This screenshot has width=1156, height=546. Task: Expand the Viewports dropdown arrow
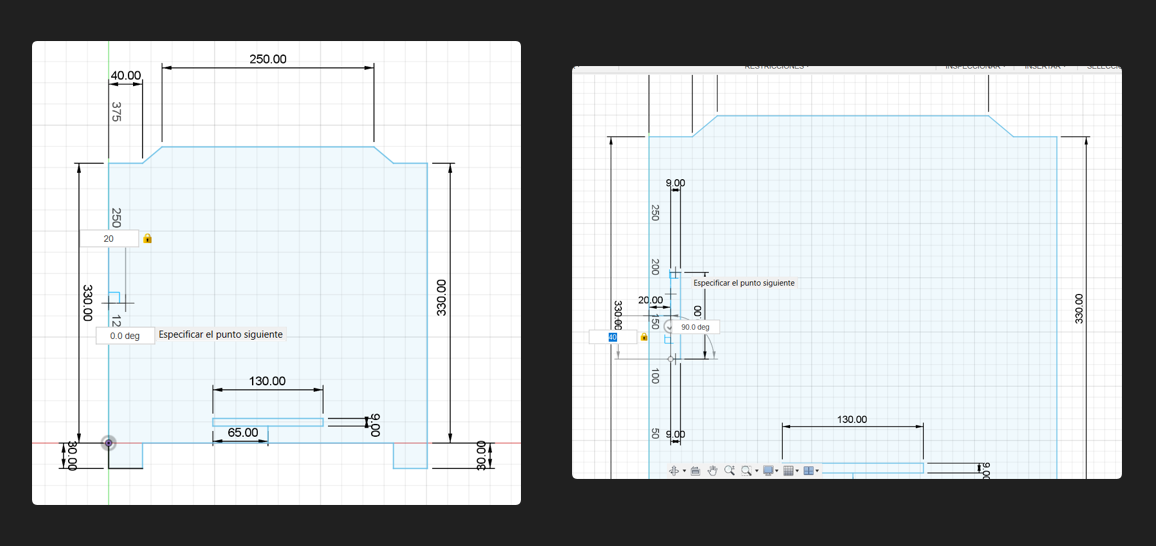pos(818,471)
